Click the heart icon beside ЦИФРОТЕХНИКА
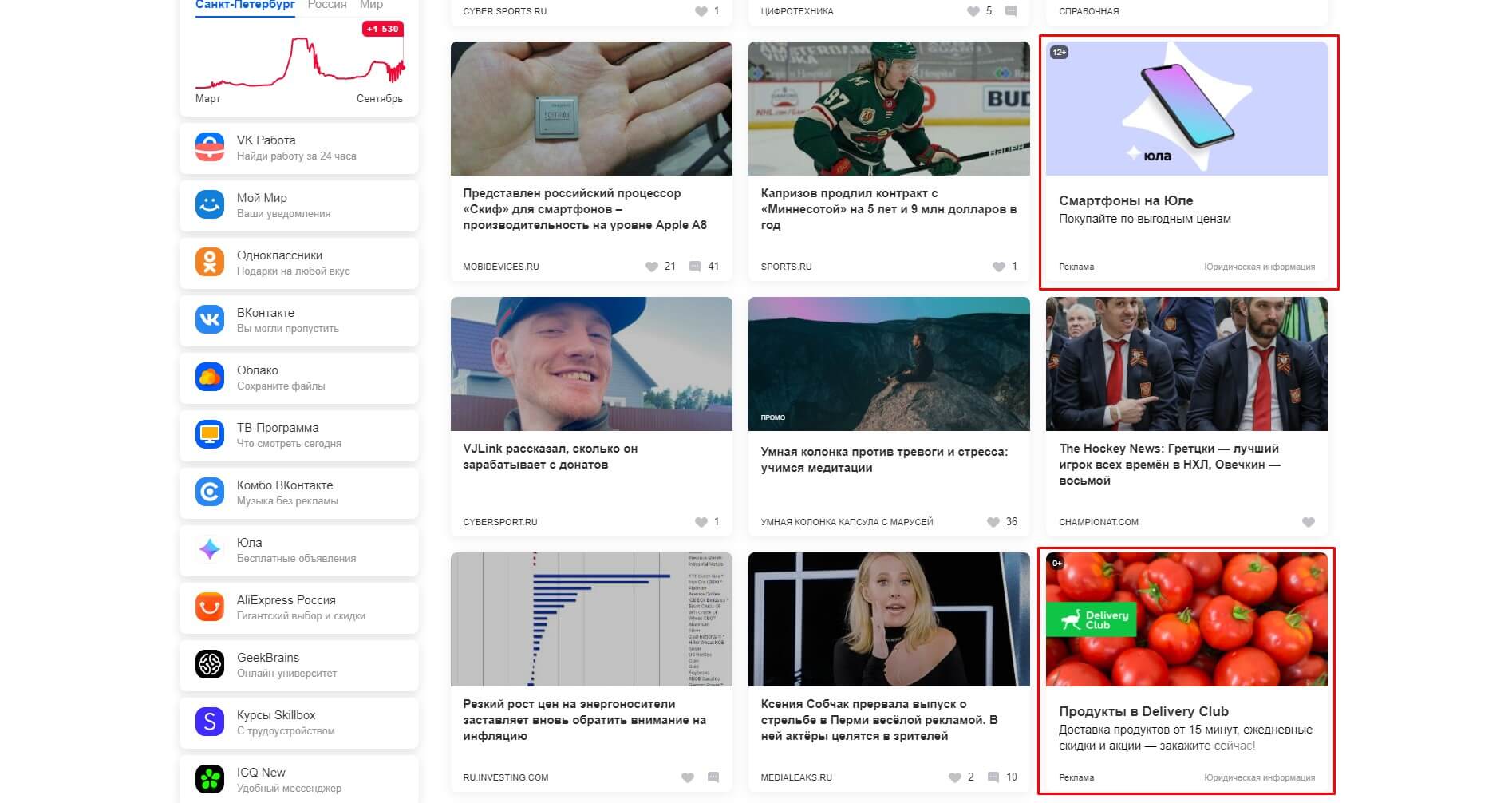 coord(973,11)
